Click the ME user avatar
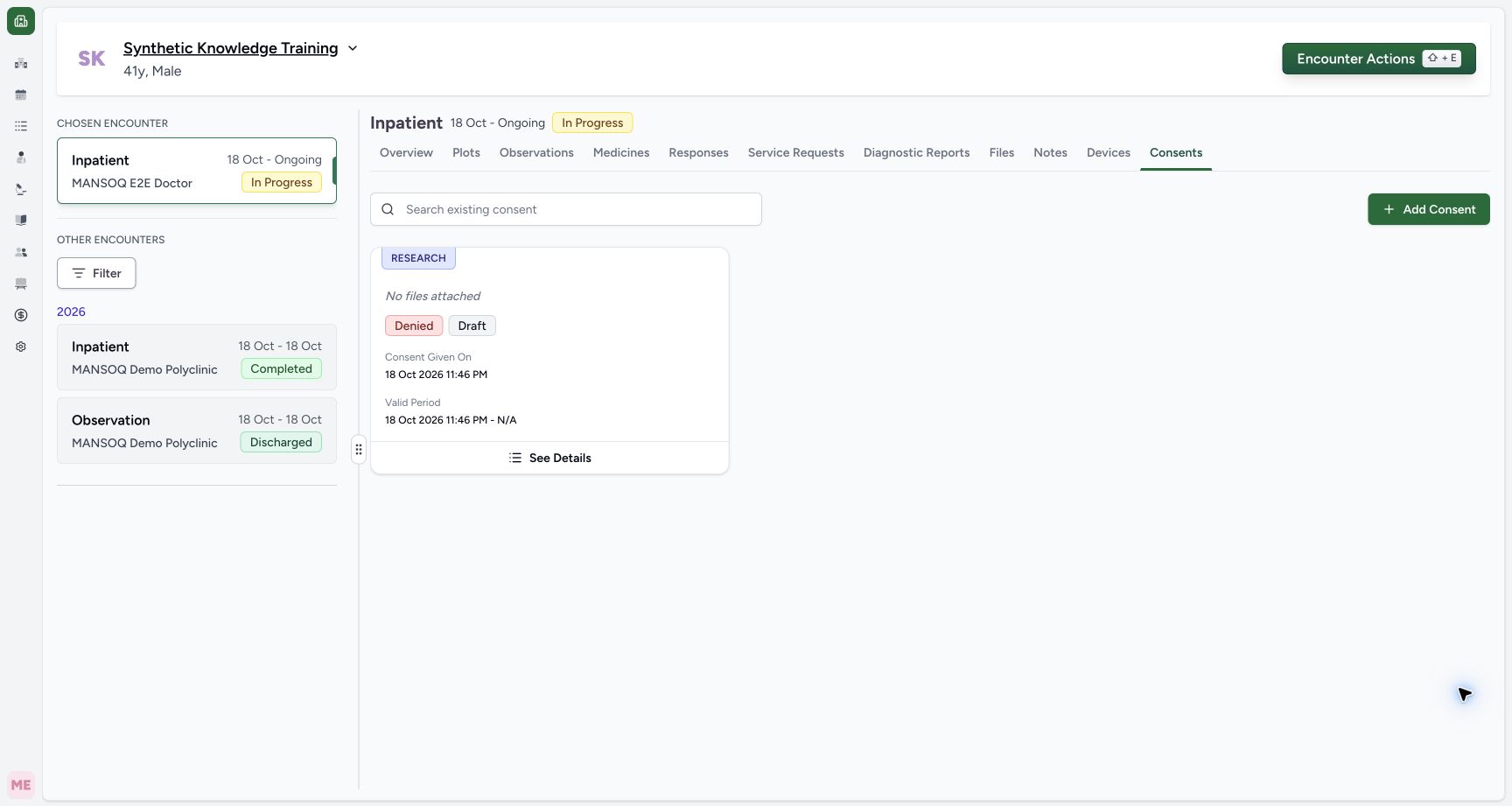This screenshot has height=806, width=1512. tap(21, 785)
